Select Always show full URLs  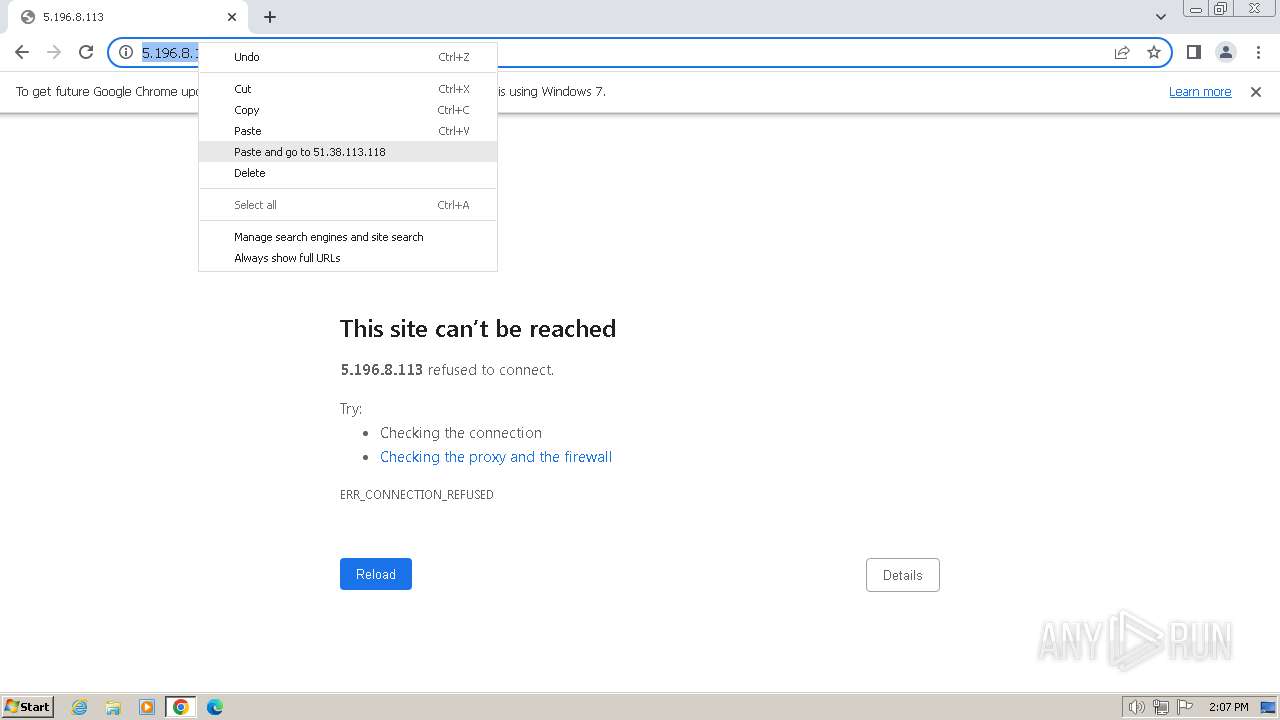pyautogui.click(x=348, y=258)
